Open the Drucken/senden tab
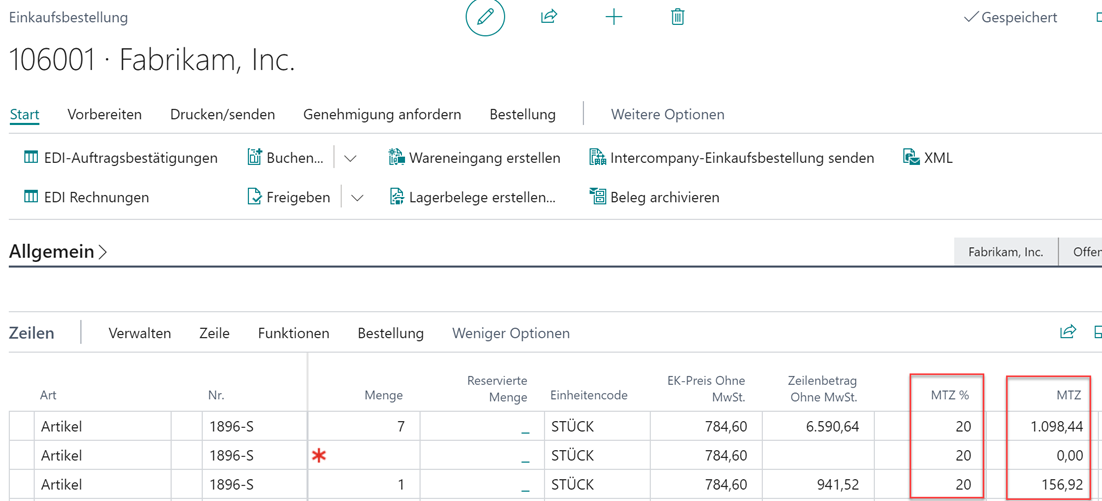 coord(222,114)
